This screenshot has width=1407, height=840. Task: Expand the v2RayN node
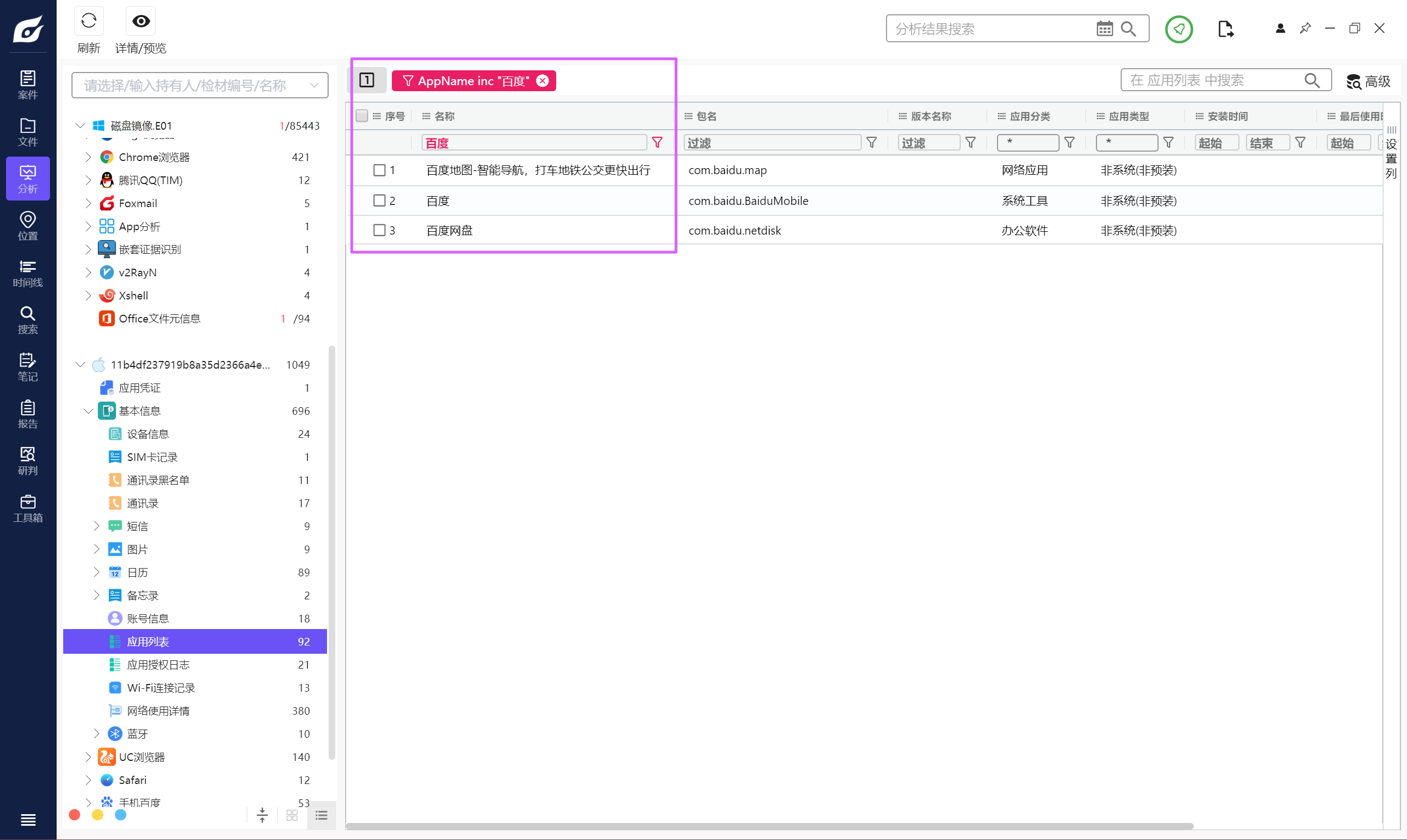pos(88,272)
